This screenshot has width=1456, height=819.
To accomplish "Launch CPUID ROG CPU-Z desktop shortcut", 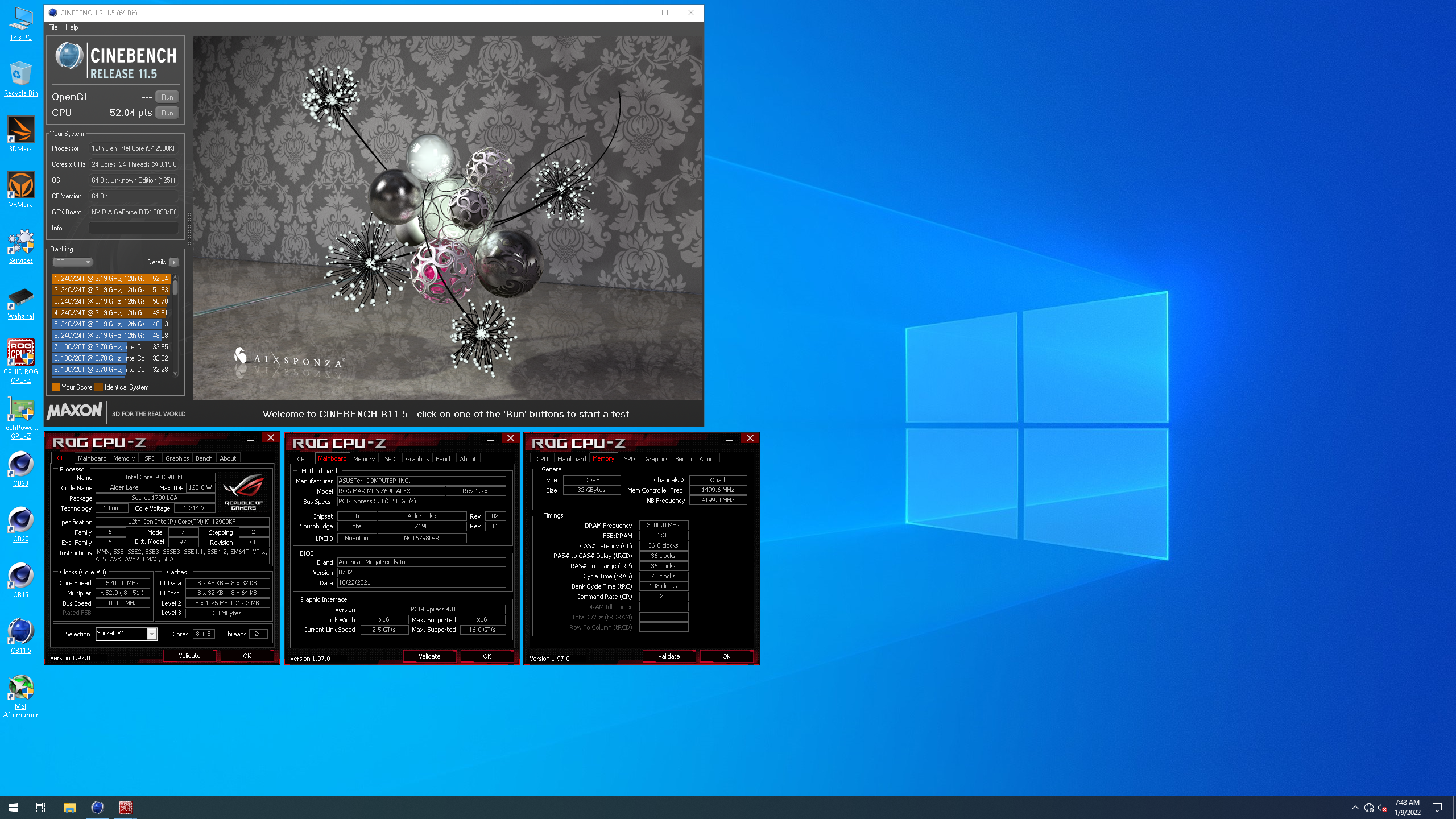I will pyautogui.click(x=20, y=361).
